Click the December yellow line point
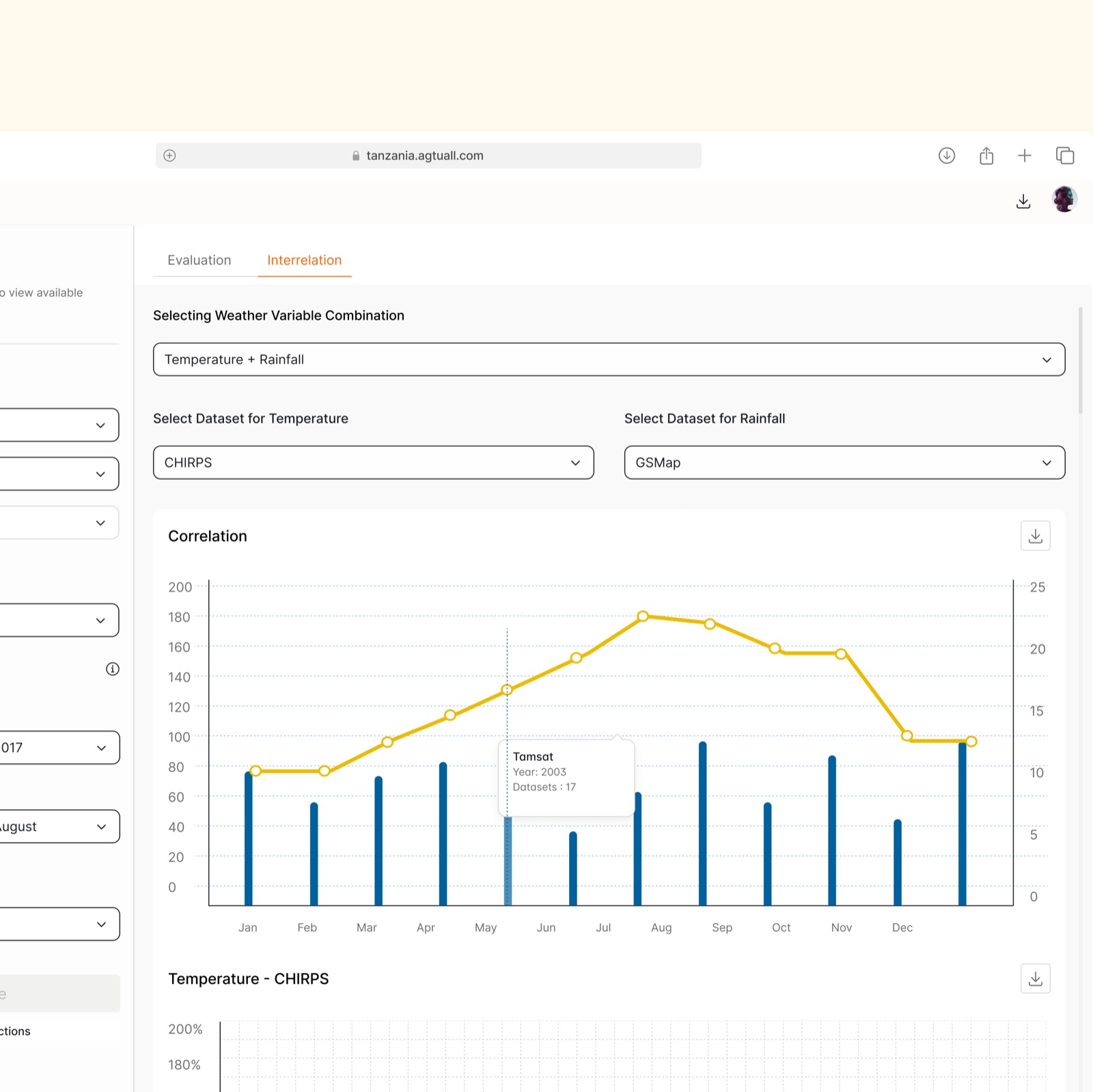This screenshot has height=1092, width=1093. coord(907,736)
